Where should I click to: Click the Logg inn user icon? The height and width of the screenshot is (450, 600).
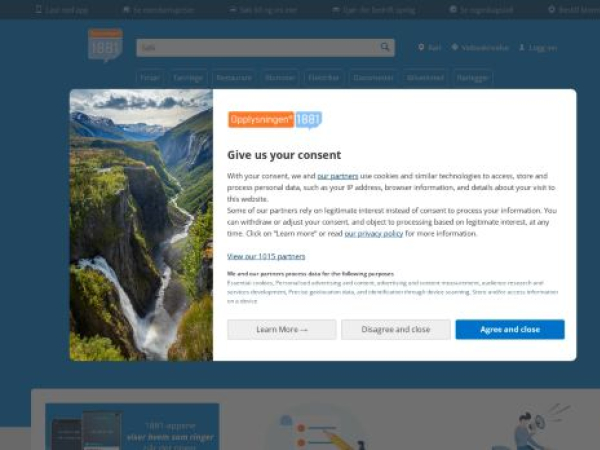[x=522, y=47]
